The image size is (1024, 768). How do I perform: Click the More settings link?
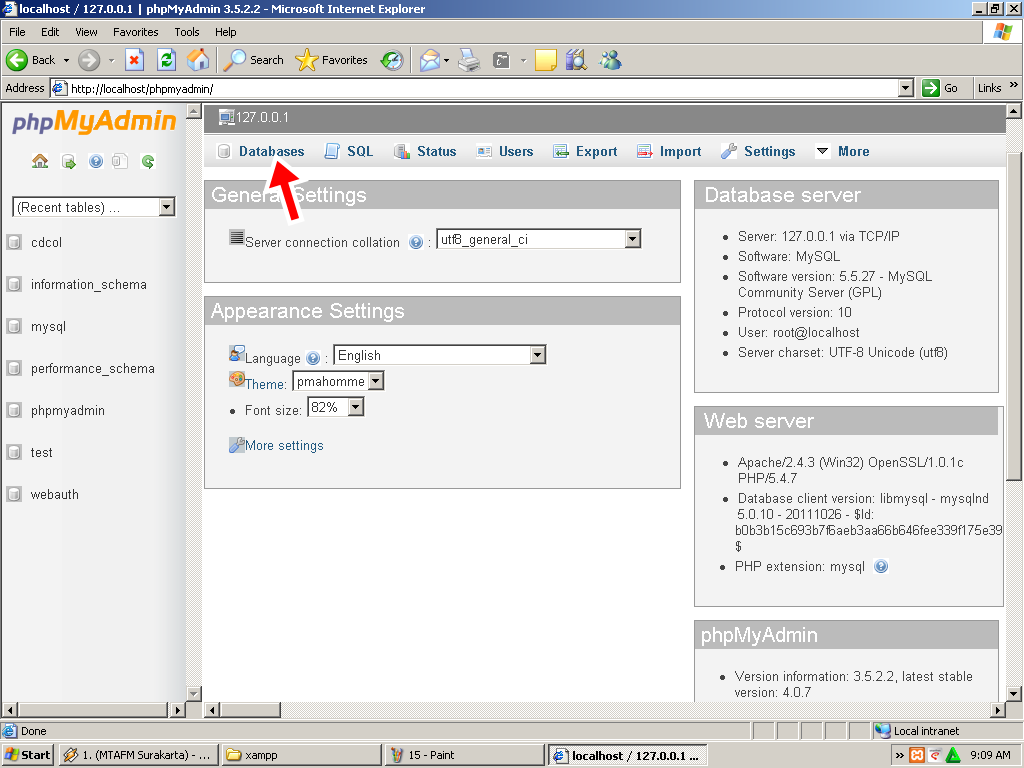coord(284,445)
